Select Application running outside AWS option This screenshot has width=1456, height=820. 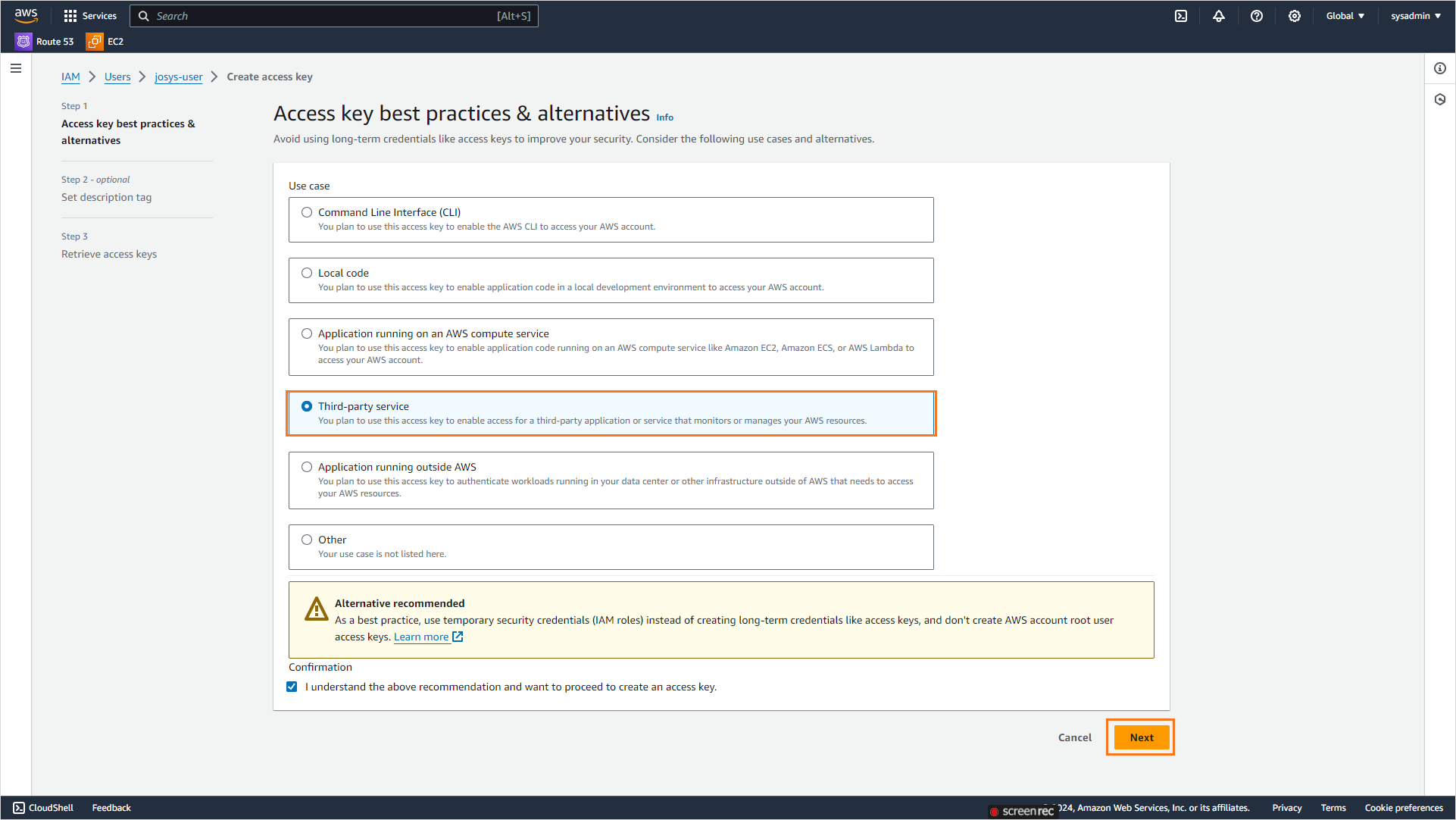tap(307, 467)
